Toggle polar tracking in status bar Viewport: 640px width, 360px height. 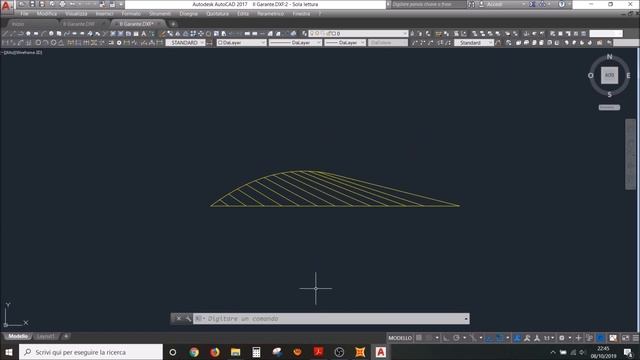pyautogui.click(x=456, y=338)
